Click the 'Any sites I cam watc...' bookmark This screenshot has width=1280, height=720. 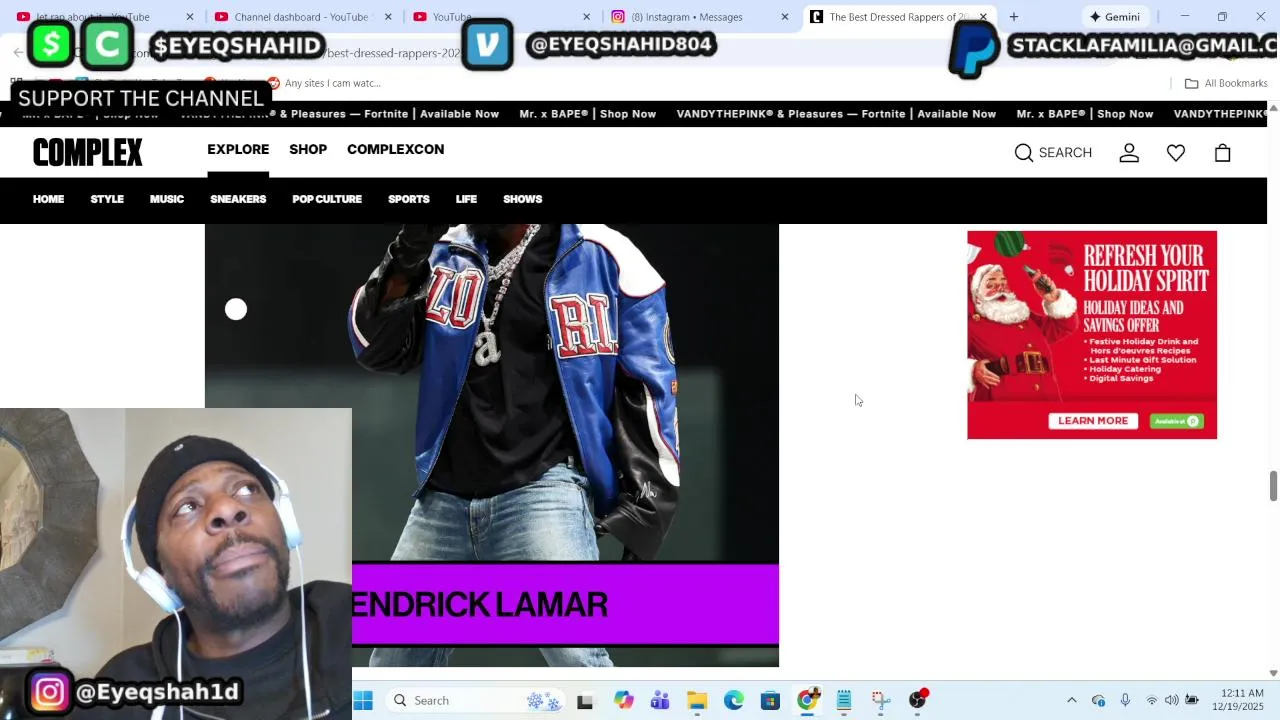[x=324, y=83]
